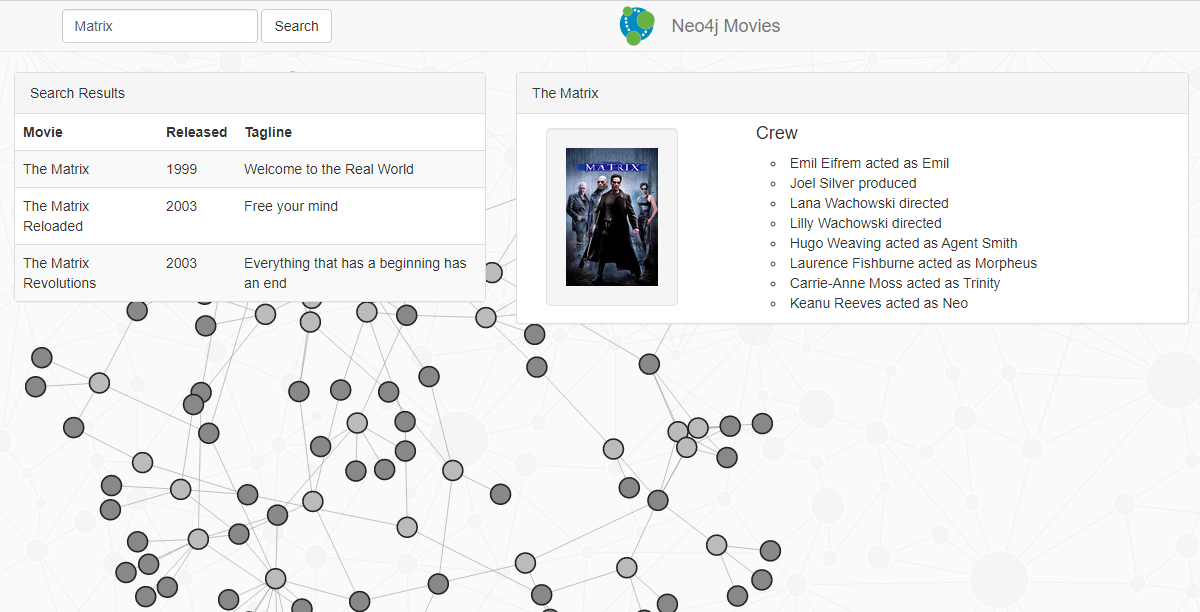The image size is (1200, 612).
Task: Click the 'Search Results' panel header
Action: click(77, 93)
